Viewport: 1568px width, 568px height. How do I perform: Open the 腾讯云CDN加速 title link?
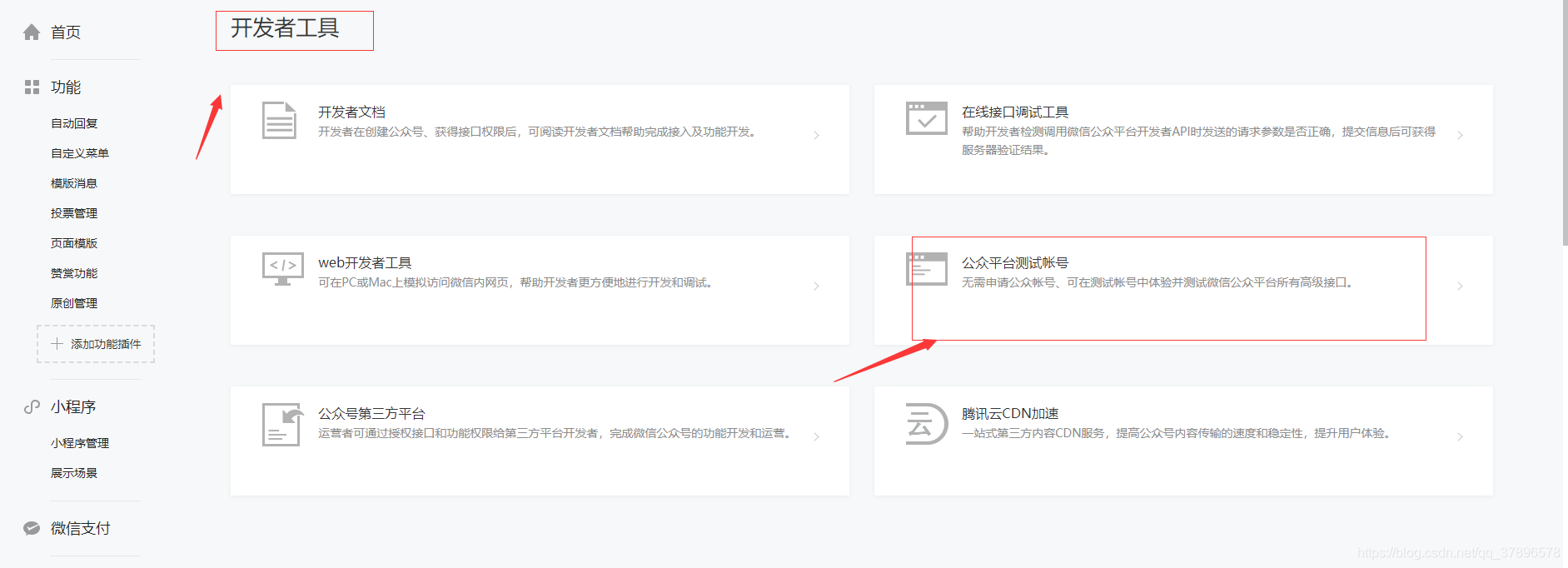tap(1010, 413)
